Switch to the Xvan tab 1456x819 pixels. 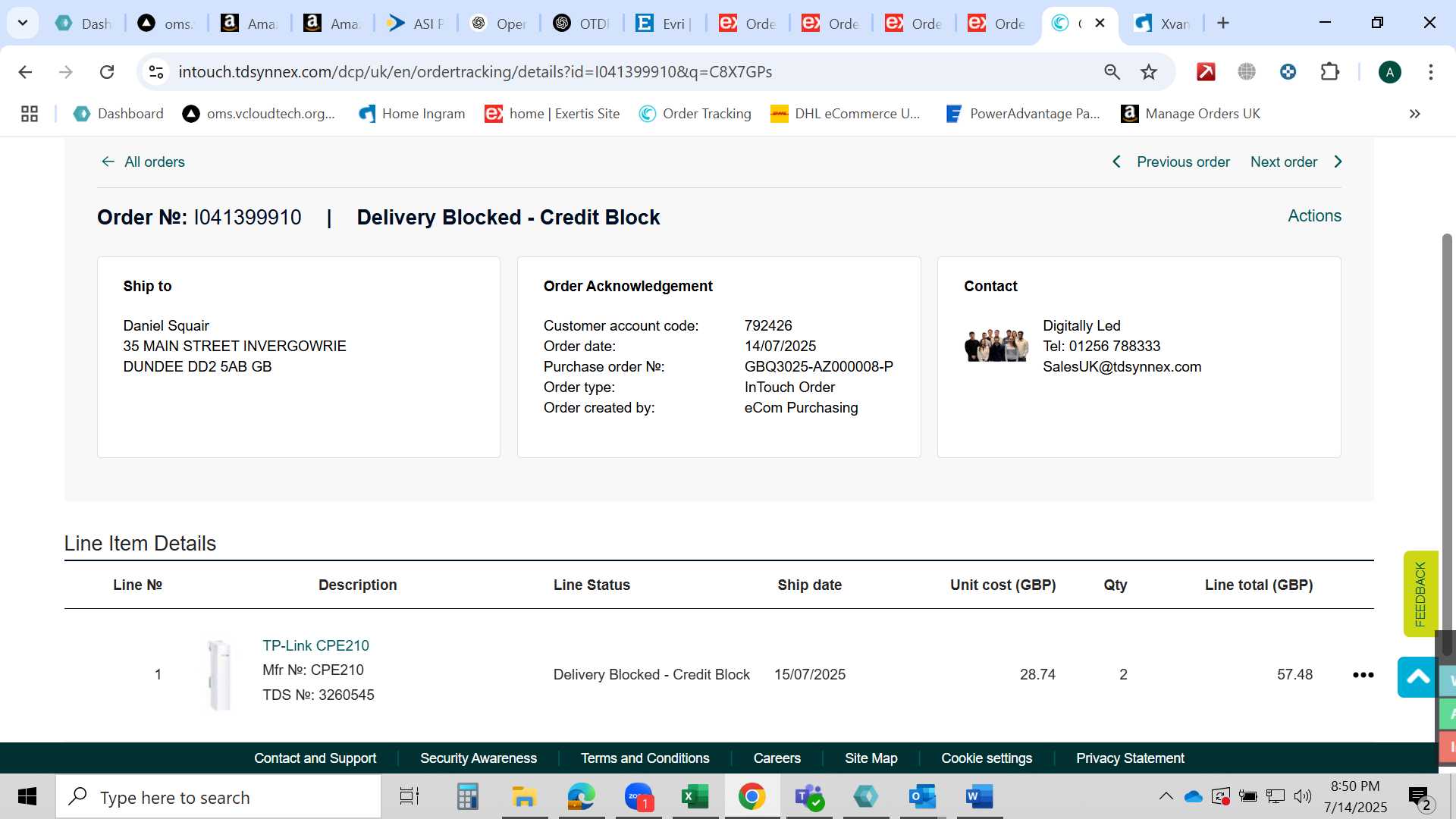1163,24
